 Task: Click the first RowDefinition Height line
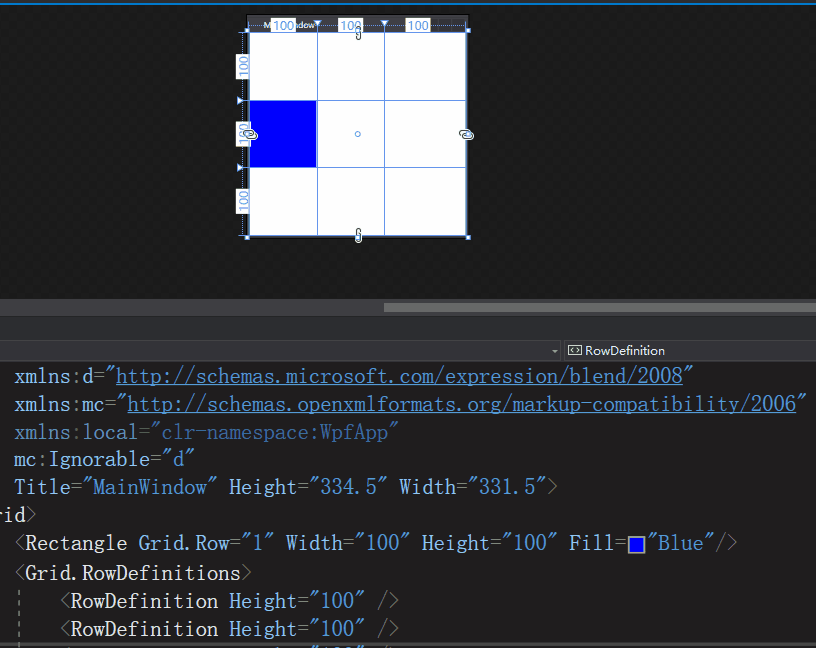(230, 601)
